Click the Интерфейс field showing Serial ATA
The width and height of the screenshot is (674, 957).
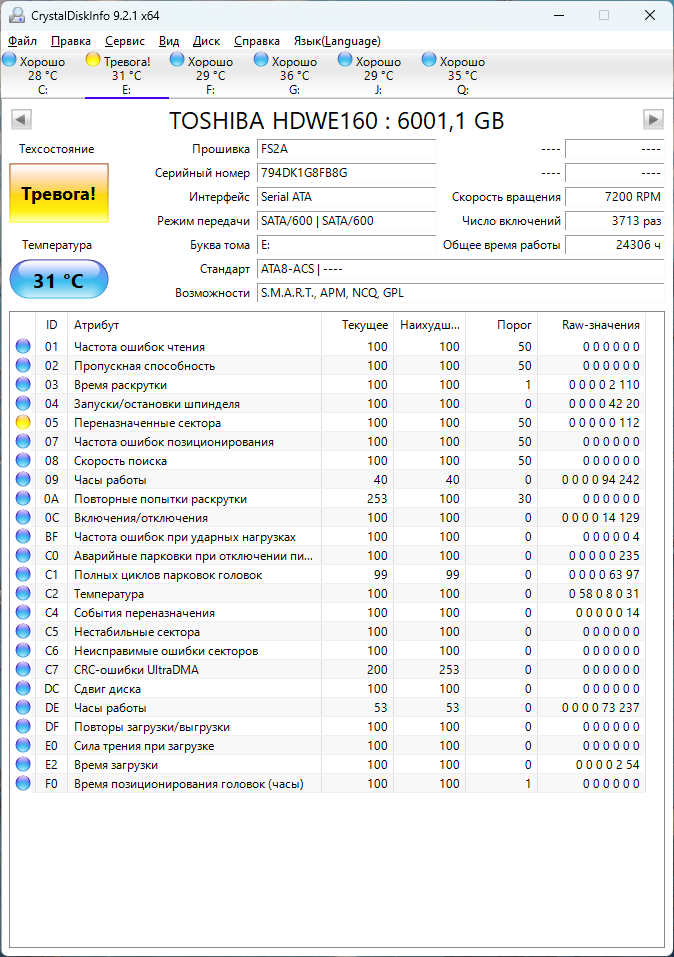click(x=346, y=197)
